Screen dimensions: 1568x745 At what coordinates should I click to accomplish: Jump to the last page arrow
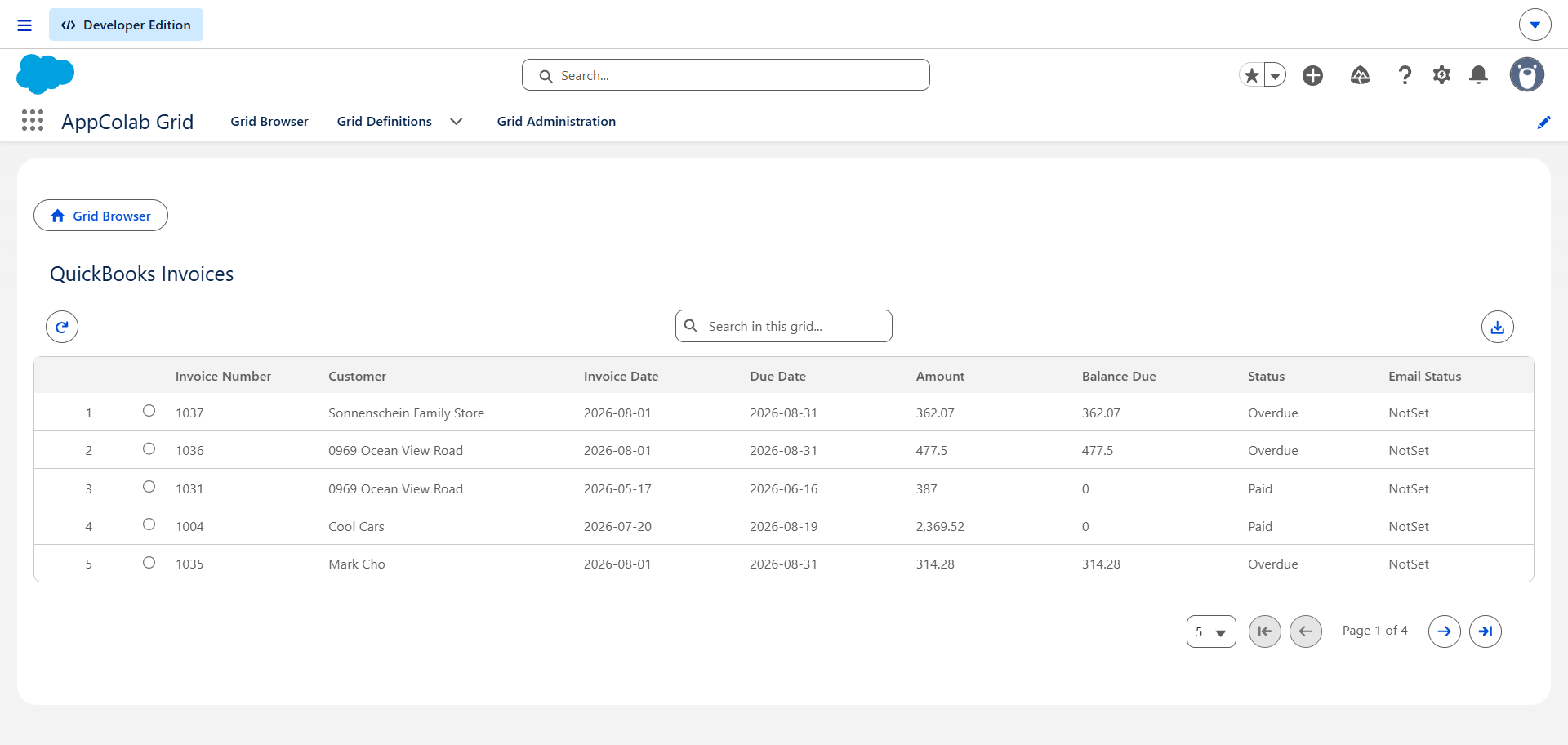click(1486, 631)
